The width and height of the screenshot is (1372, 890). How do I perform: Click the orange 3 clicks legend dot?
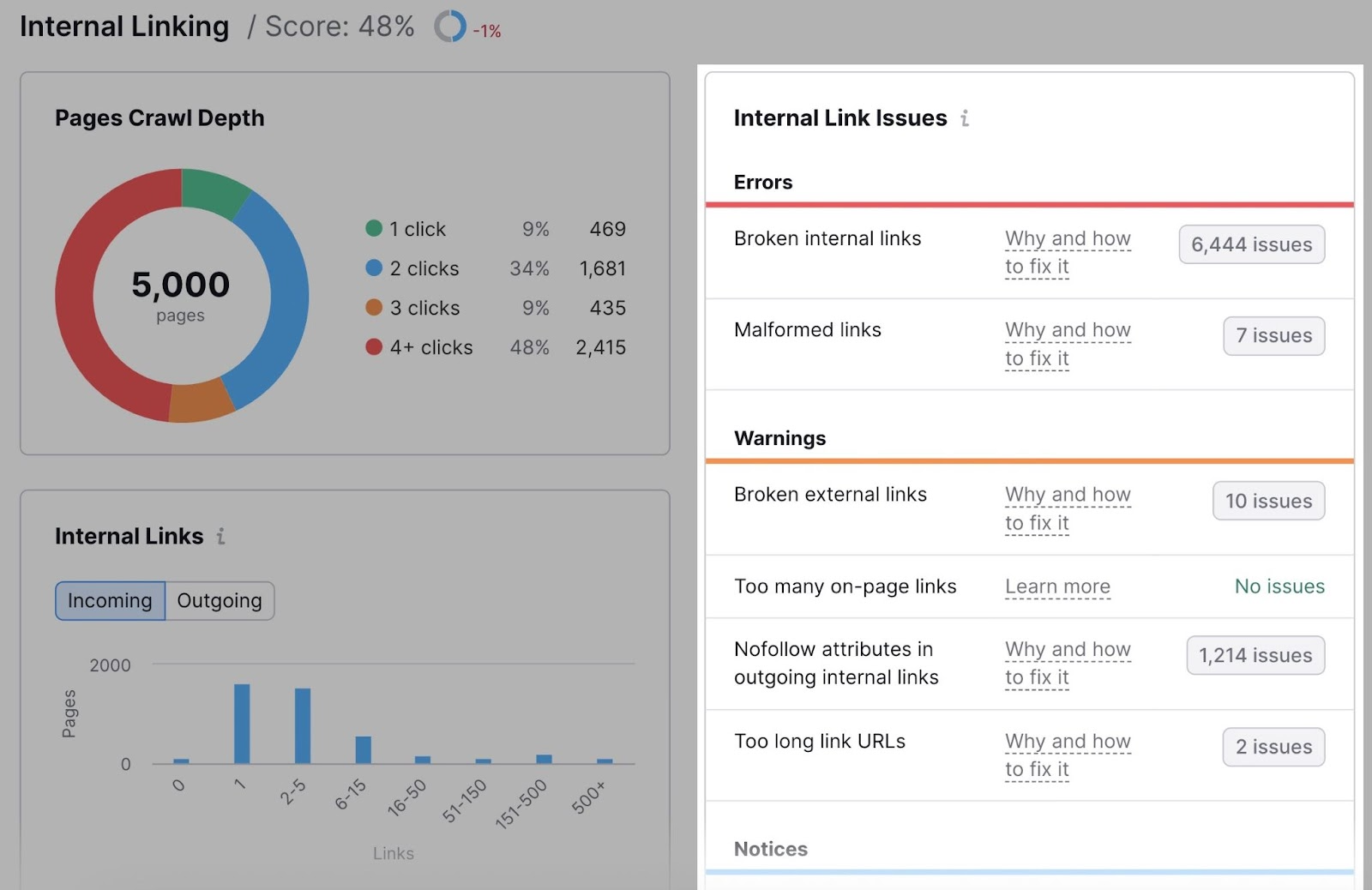point(374,307)
